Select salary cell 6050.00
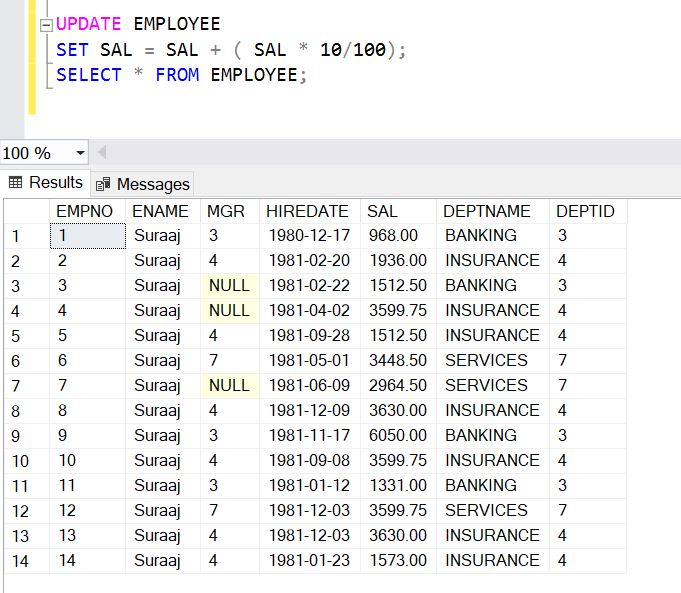Image resolution: width=681 pixels, height=593 pixels. (x=398, y=436)
